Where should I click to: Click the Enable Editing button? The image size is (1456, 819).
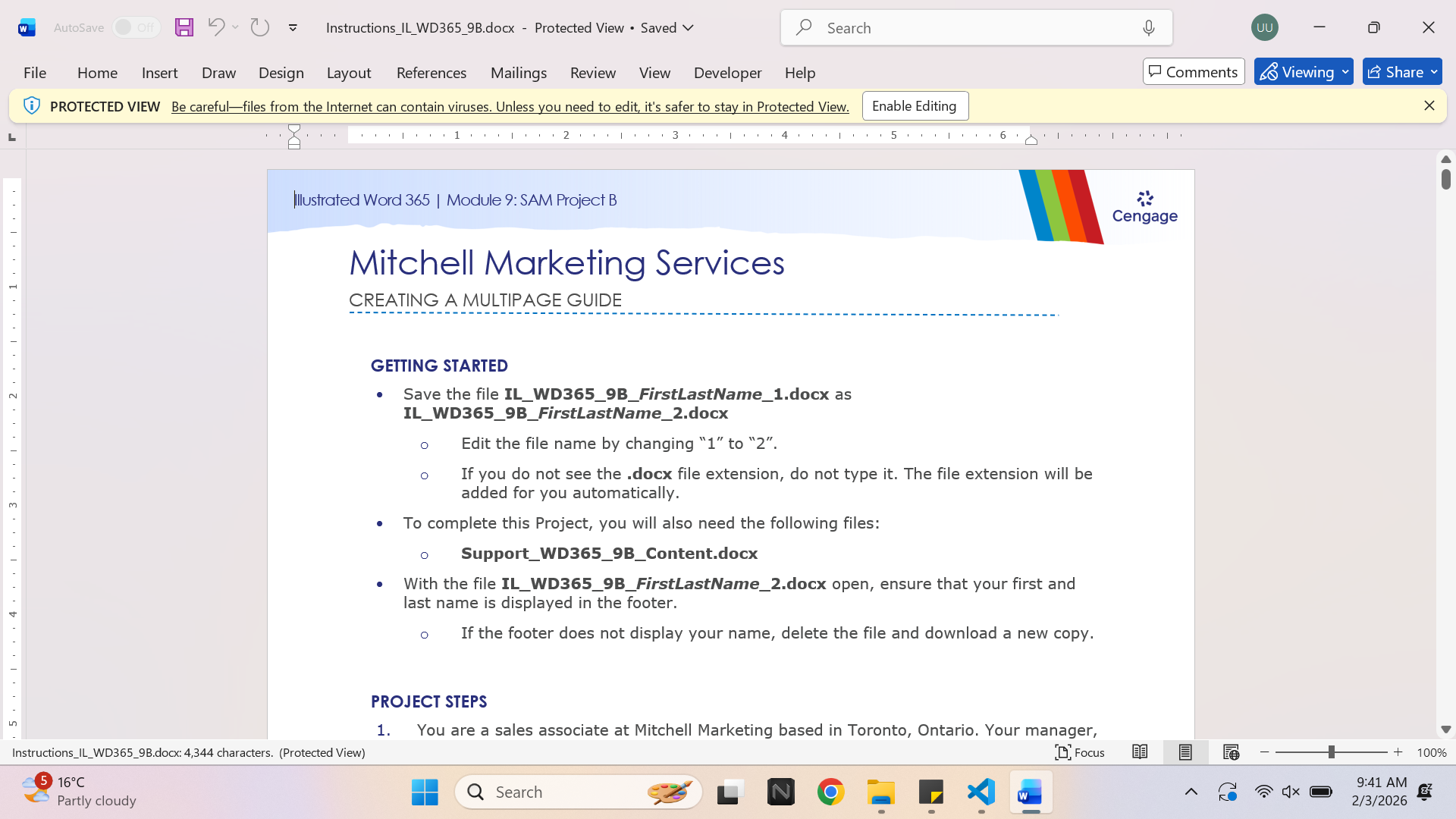point(915,106)
